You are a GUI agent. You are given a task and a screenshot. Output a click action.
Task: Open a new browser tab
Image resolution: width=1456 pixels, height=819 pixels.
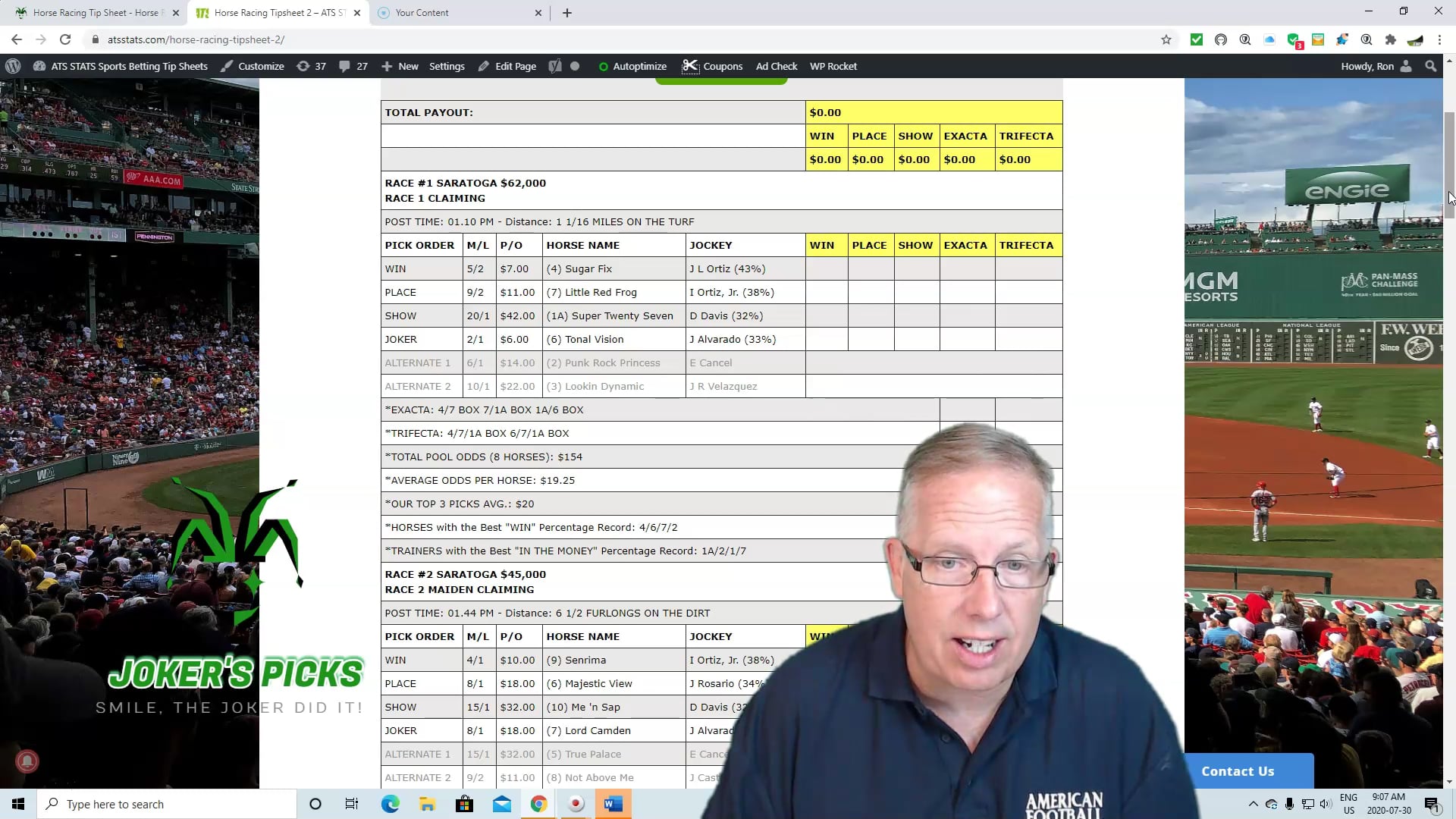tap(567, 12)
